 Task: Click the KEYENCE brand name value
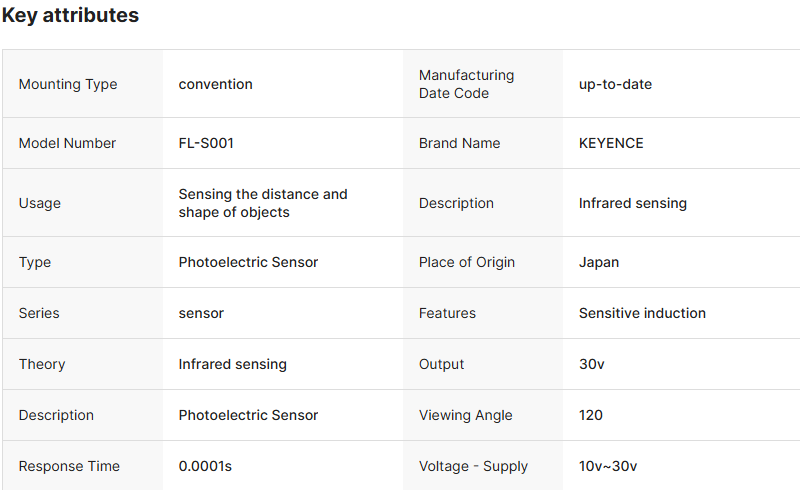pos(611,143)
